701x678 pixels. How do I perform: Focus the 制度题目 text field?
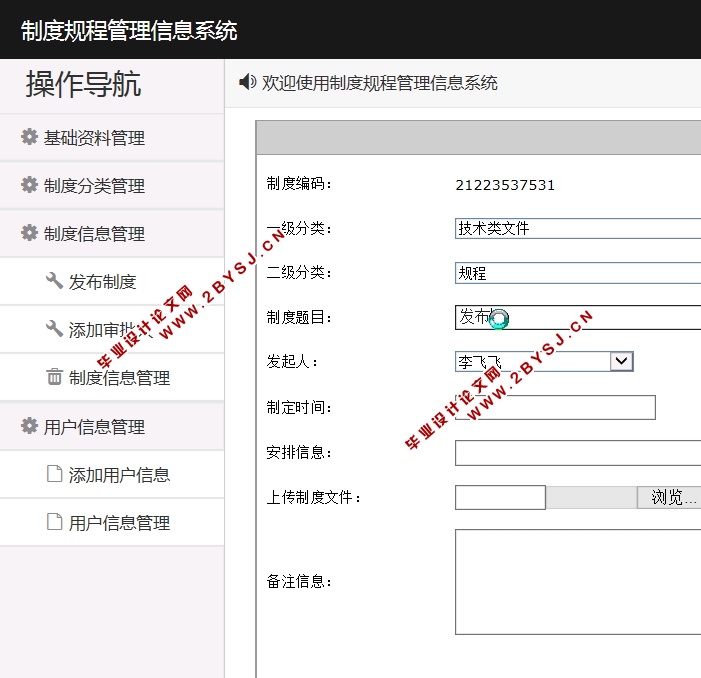tap(578, 317)
